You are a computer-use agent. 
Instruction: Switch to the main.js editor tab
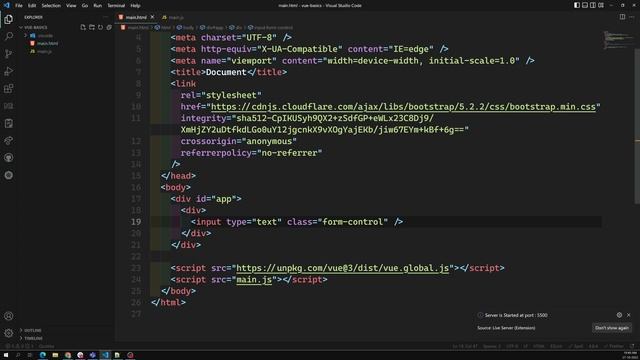click(x=173, y=17)
